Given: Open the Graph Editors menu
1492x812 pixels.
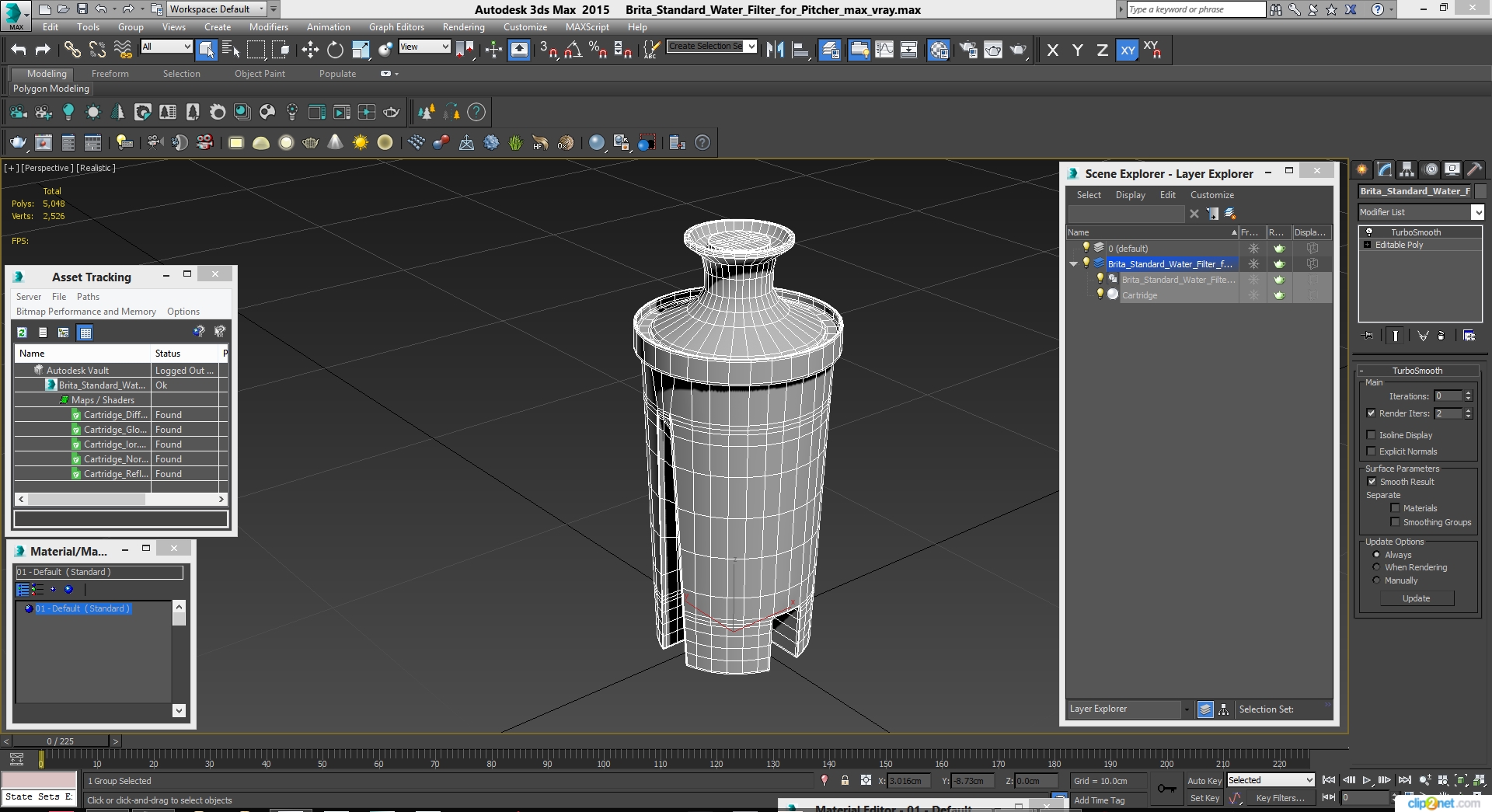Looking at the screenshot, I should coord(396,26).
